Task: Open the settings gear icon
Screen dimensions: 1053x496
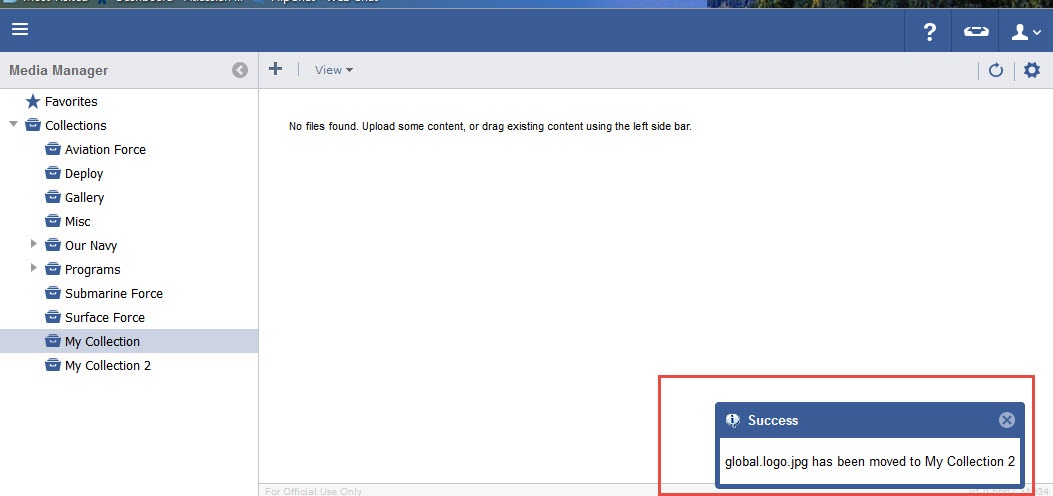Action: (x=1032, y=70)
